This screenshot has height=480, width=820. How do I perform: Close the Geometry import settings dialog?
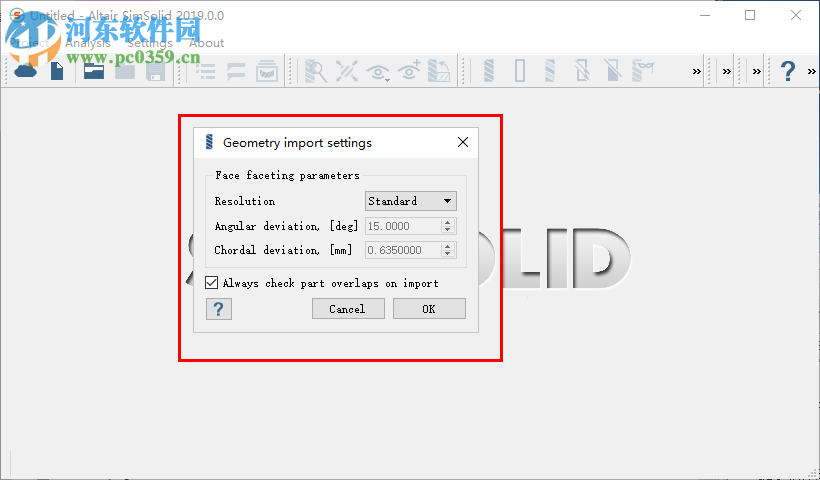pos(463,142)
